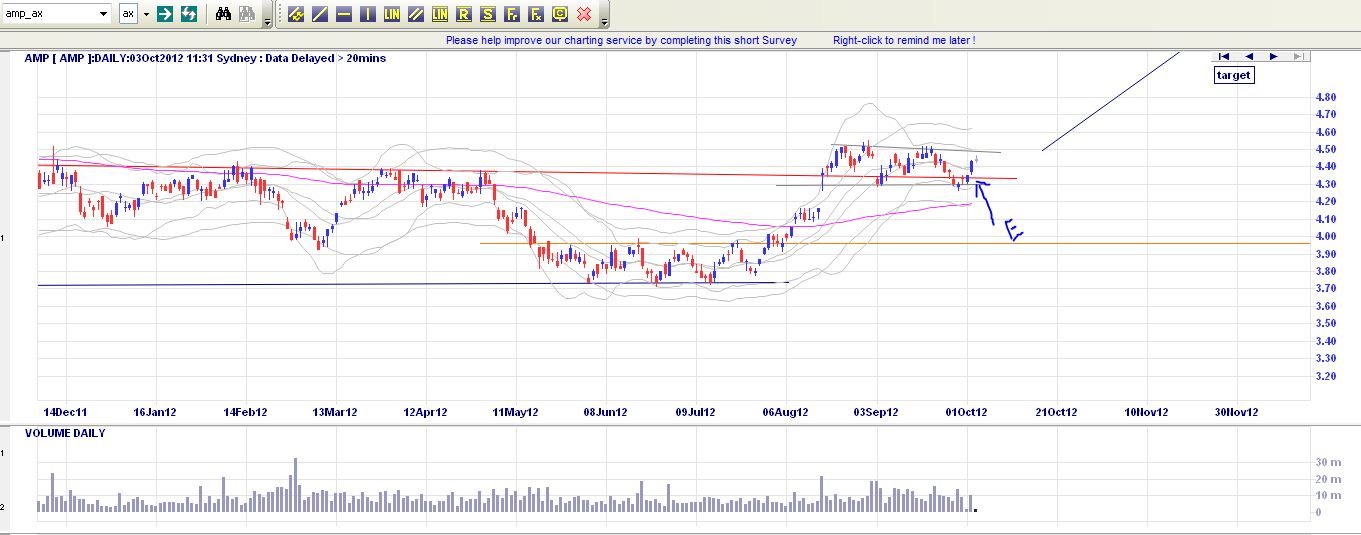The height and width of the screenshot is (535, 1361).
Task: Select the Fr Fibonacci retracement tool
Action: coord(512,14)
